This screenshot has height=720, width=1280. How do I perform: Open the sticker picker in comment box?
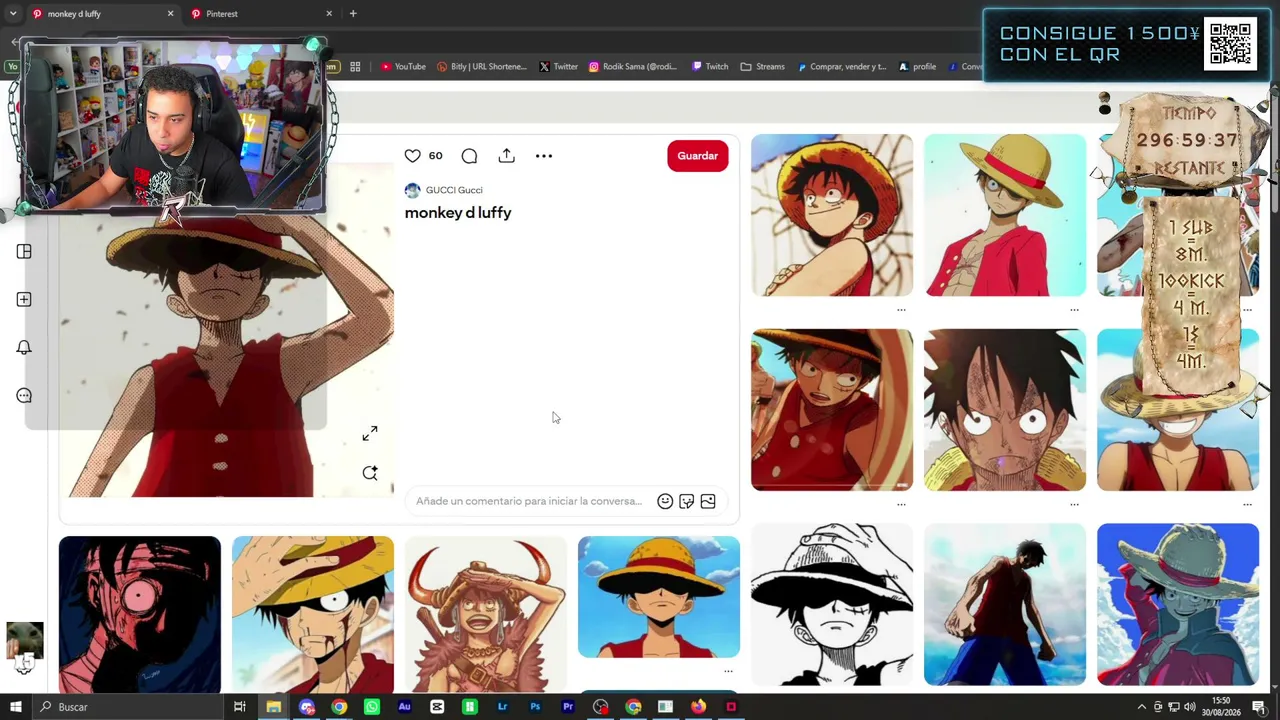686,501
